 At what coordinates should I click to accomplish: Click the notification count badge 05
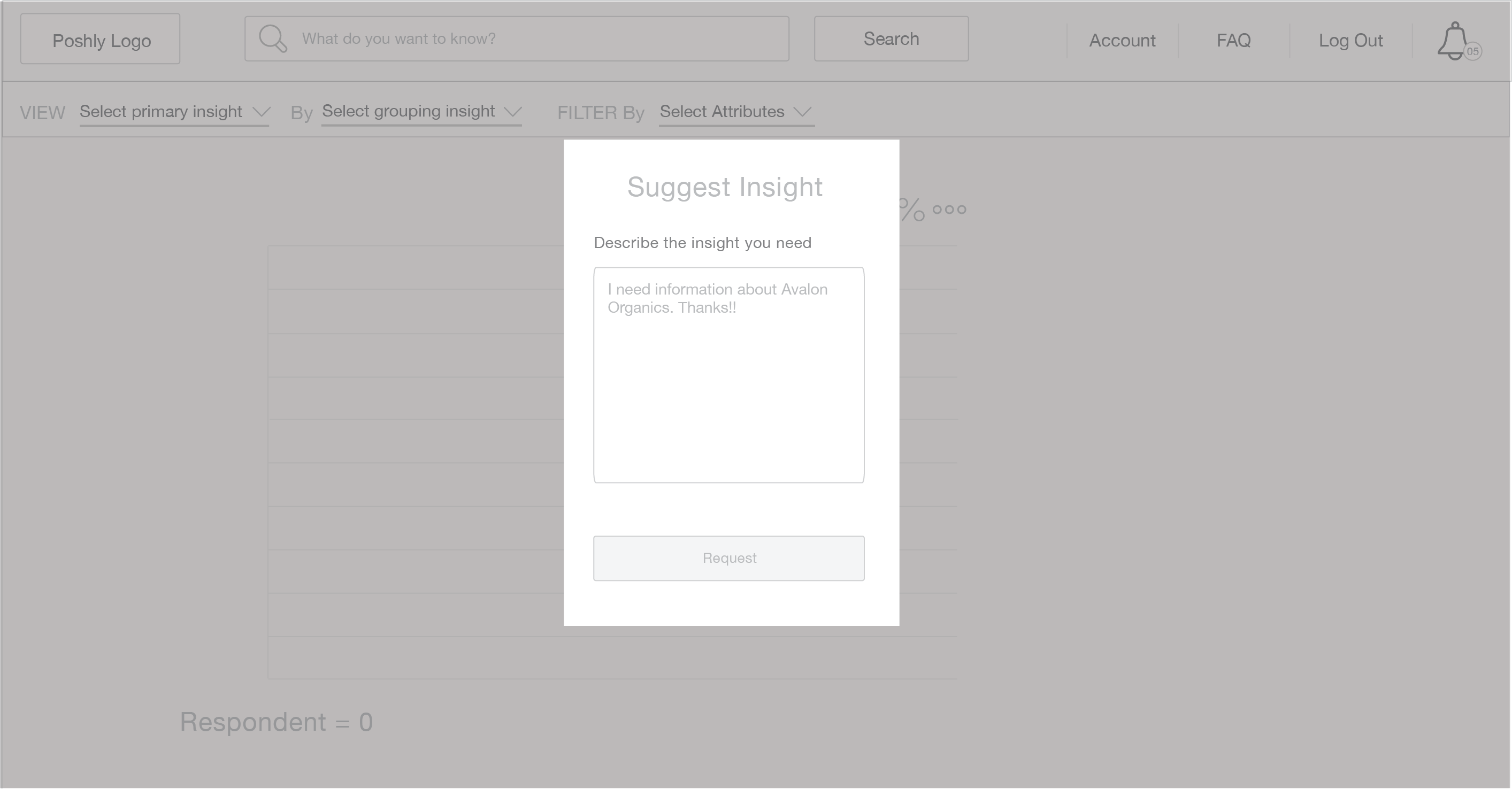tap(1472, 52)
